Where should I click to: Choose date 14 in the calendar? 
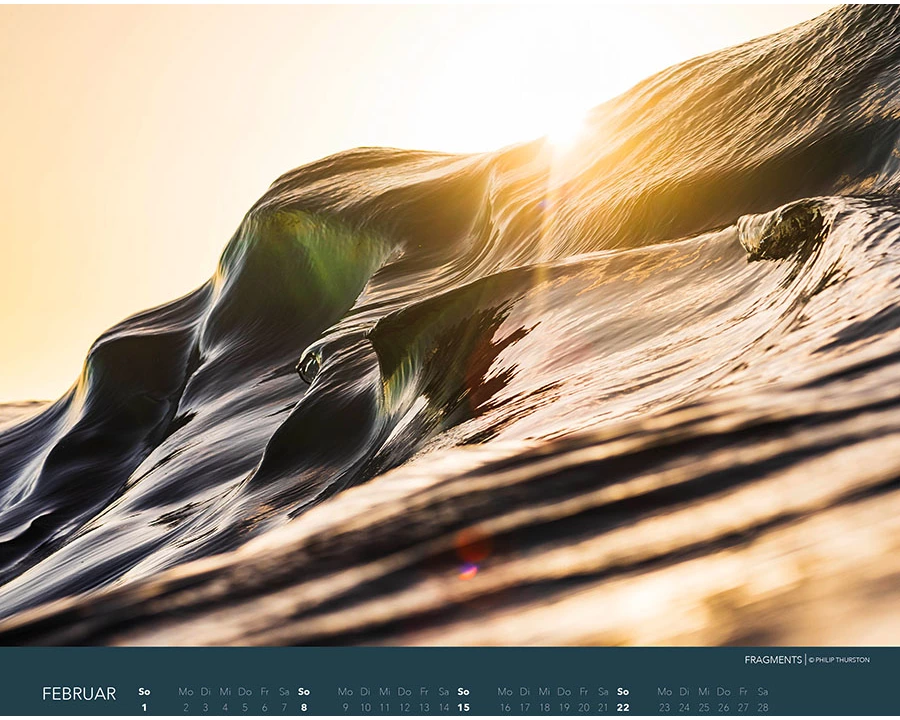(444, 708)
